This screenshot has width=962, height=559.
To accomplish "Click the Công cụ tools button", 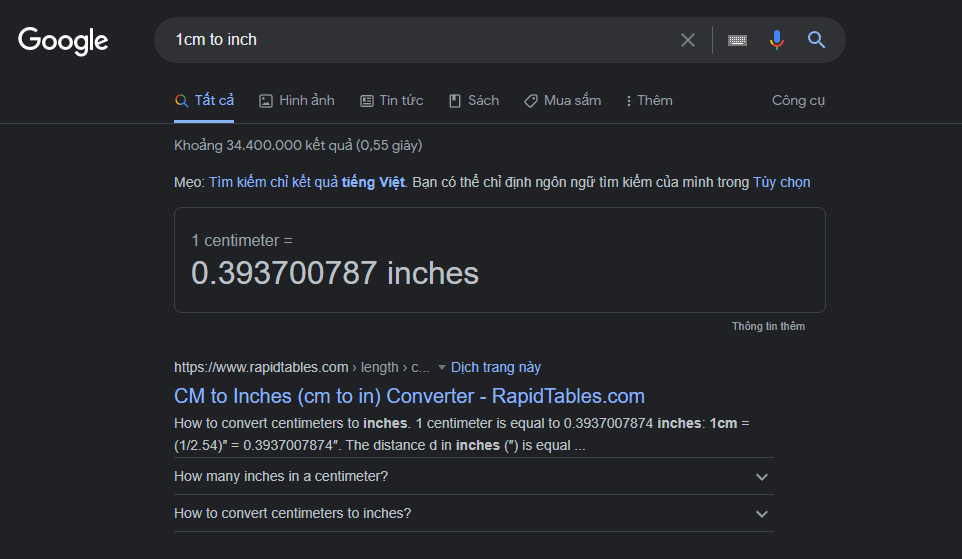I will tap(798, 100).
